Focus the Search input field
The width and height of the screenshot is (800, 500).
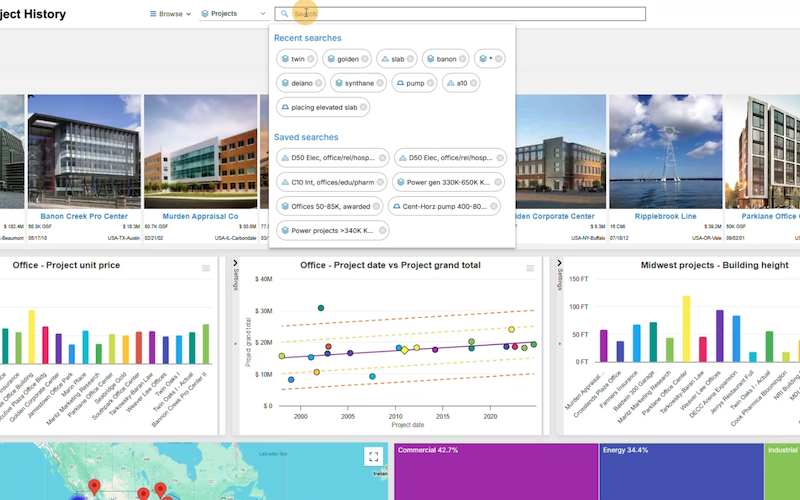[460, 14]
